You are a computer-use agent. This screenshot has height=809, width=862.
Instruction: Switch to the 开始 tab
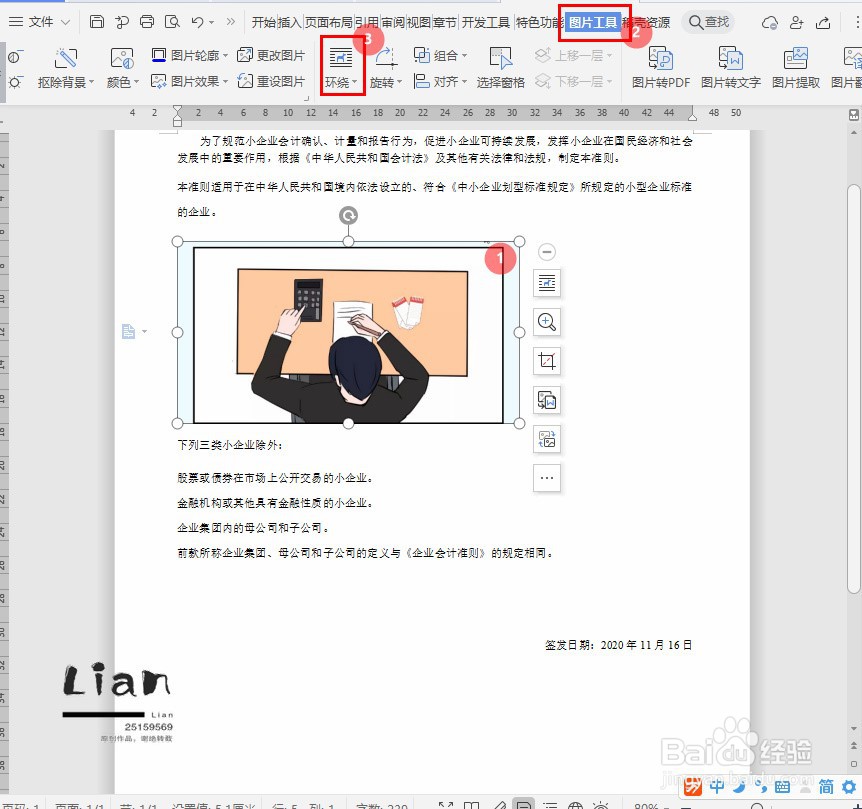[x=264, y=23]
